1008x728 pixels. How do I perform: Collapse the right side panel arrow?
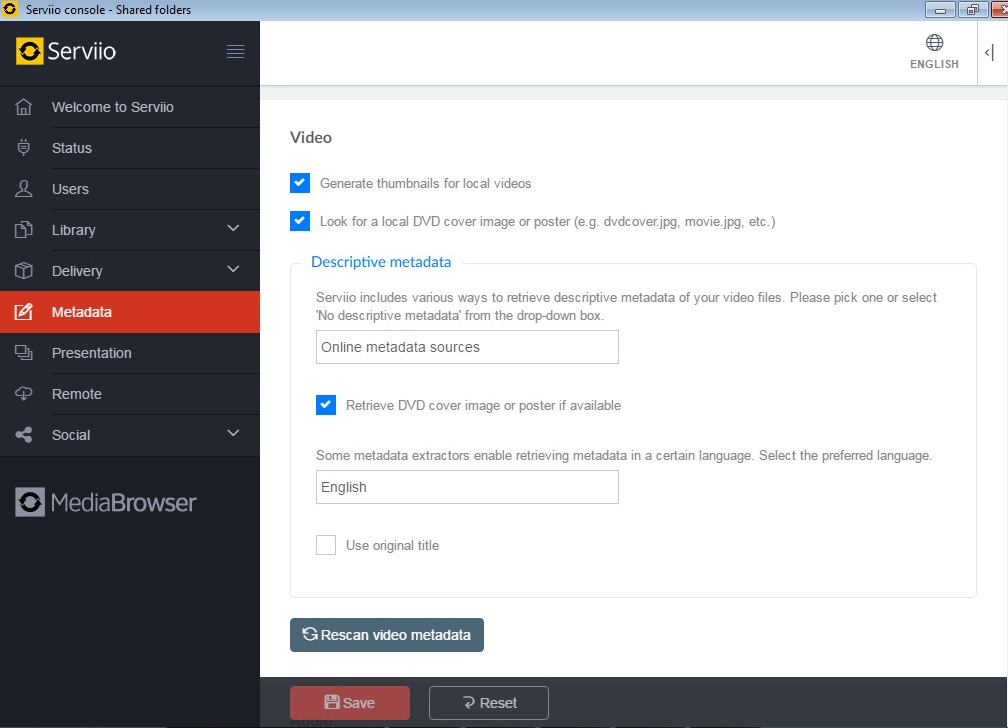point(988,53)
